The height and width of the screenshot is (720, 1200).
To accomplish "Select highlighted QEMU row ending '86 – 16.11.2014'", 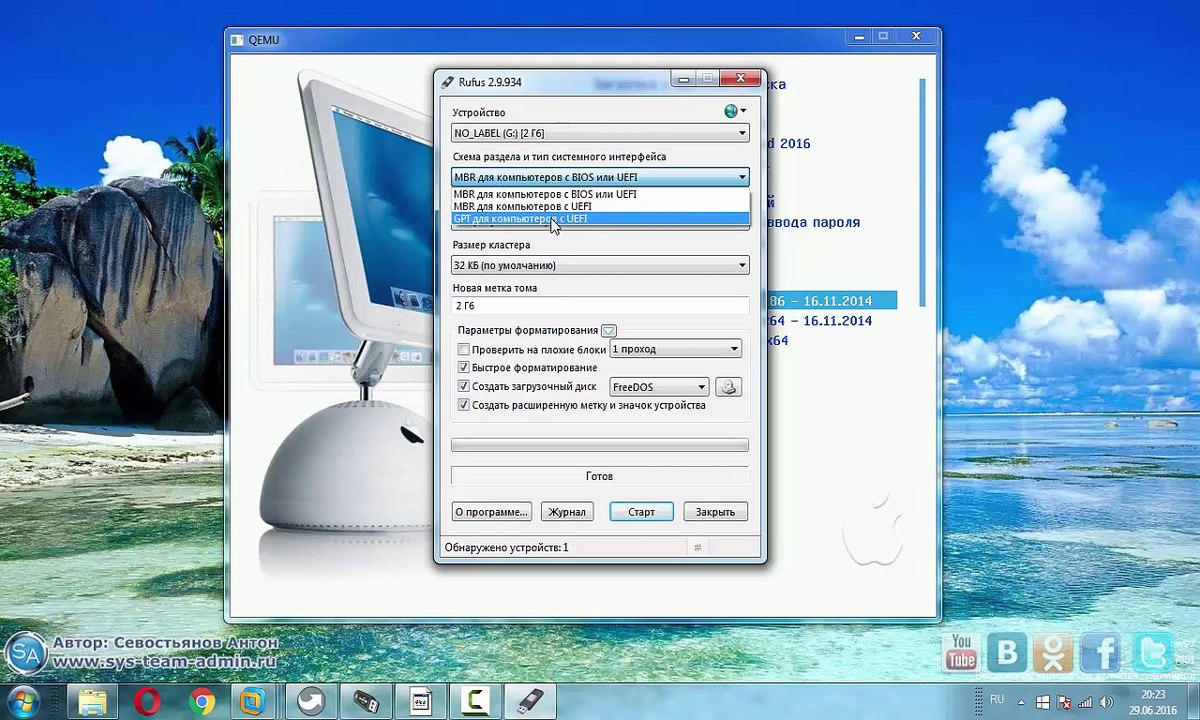I will coord(832,301).
